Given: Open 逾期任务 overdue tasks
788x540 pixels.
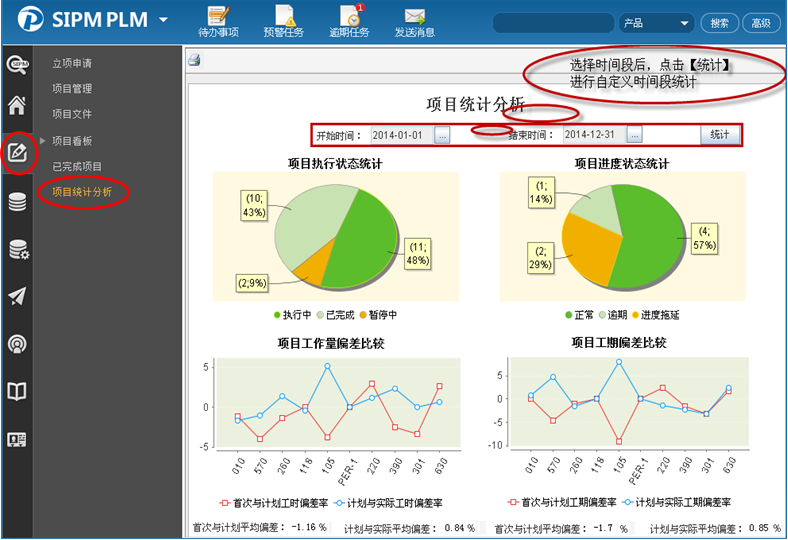Looking at the screenshot, I should (x=349, y=22).
